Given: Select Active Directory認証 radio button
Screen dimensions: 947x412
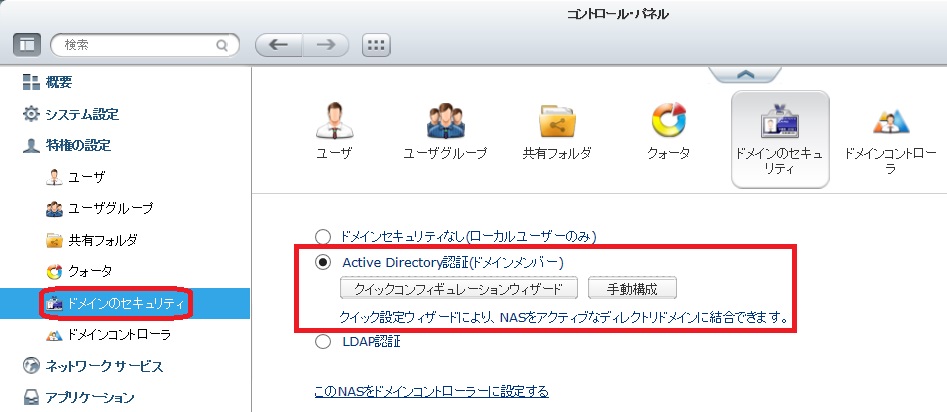Looking at the screenshot, I should [324, 262].
